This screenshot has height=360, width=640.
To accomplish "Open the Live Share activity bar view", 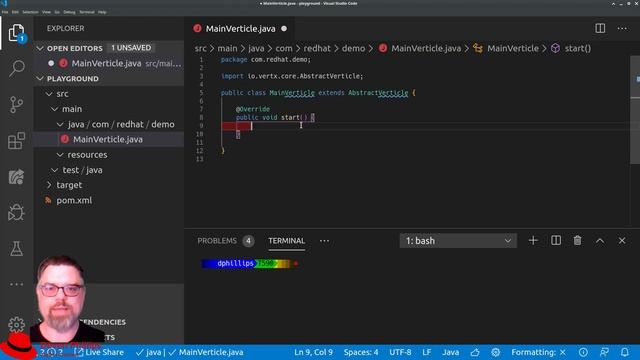I will pos(16,177).
